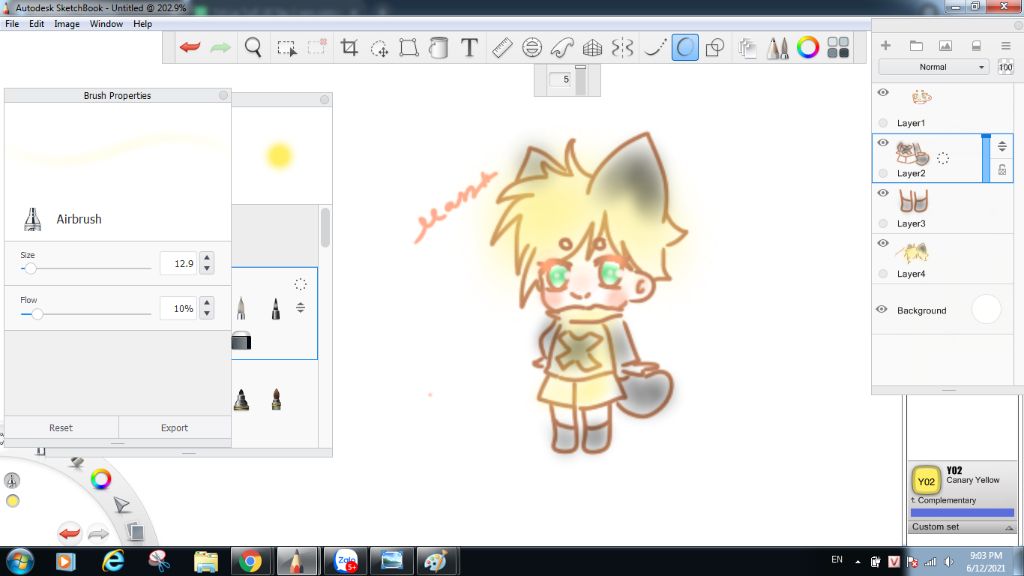Click the Size value field 12.9
This screenshot has height=576, width=1024.
point(179,263)
